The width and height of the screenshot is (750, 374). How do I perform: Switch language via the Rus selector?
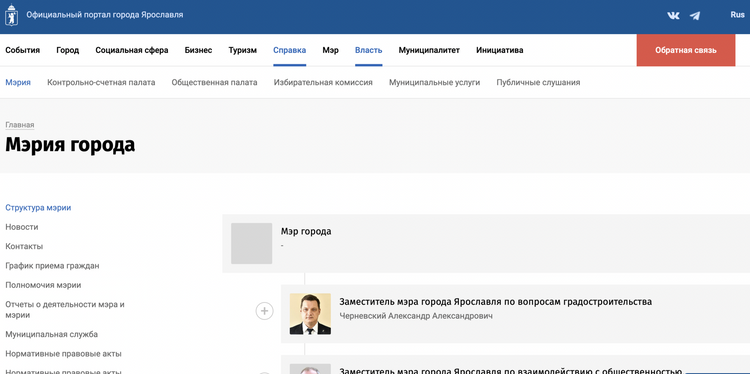point(737,15)
